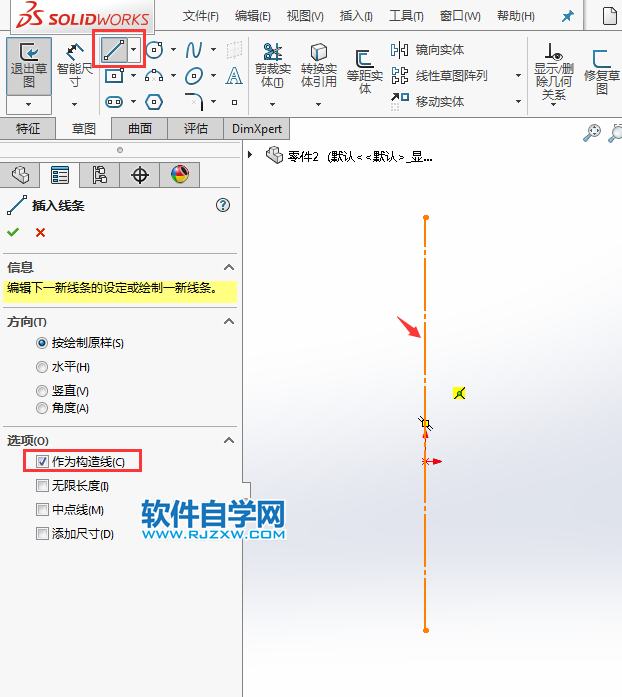The width and height of the screenshot is (622, 697).
Task: Open the Rectangle tool dropdown arrow
Action: click(x=133, y=76)
